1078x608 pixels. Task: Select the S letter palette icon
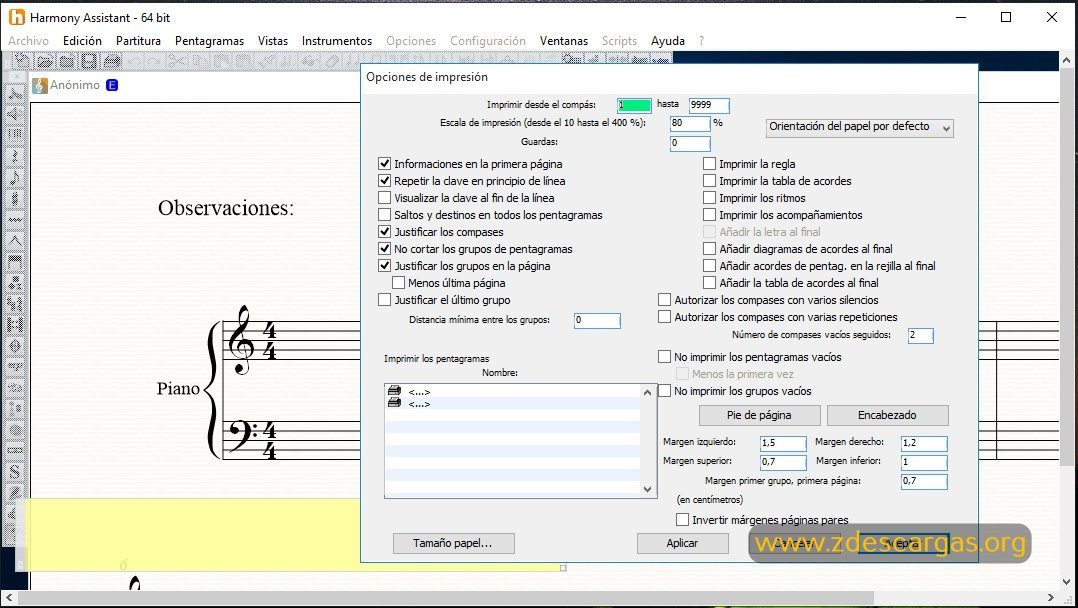pos(14,472)
